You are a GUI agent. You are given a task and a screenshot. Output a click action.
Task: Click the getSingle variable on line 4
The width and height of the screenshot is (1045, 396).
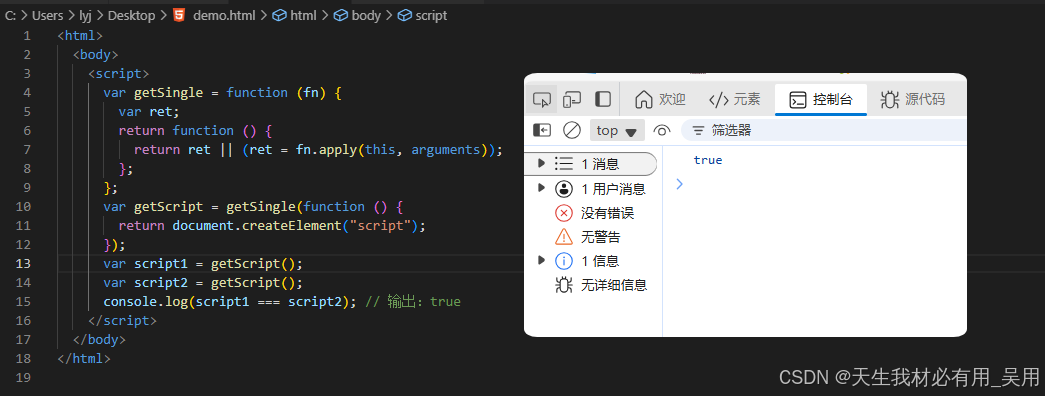coord(168,93)
